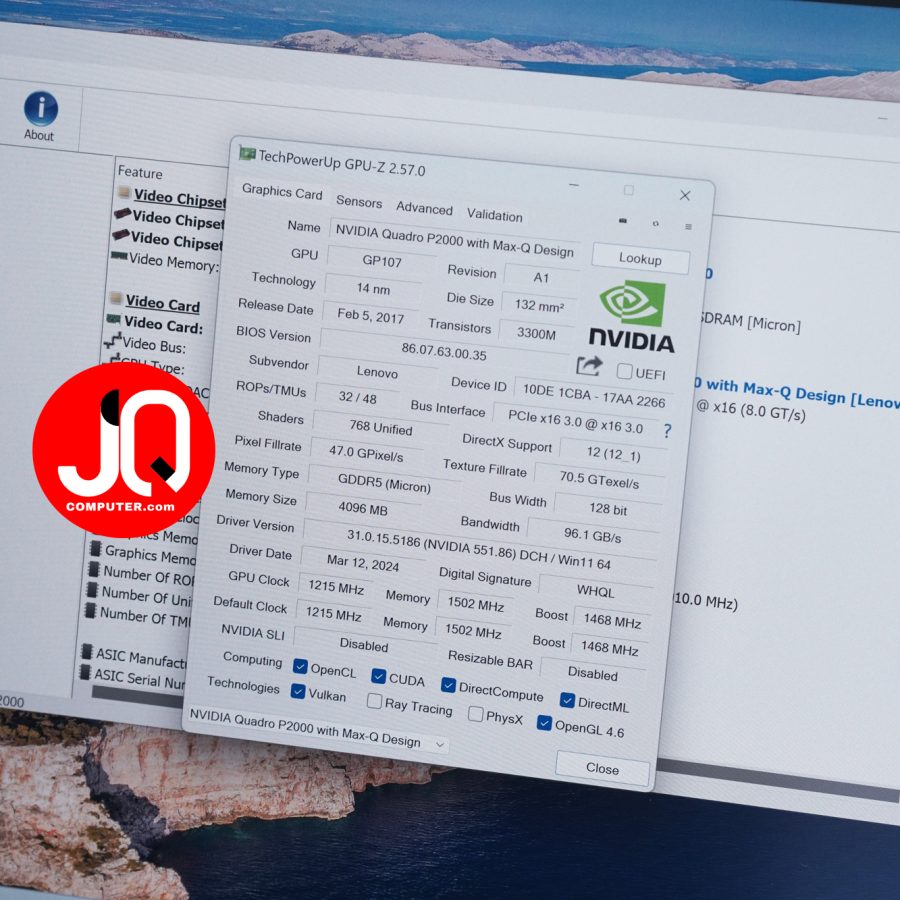Select the Feature column header in background window
This screenshot has height=900, width=900.
click(x=140, y=172)
